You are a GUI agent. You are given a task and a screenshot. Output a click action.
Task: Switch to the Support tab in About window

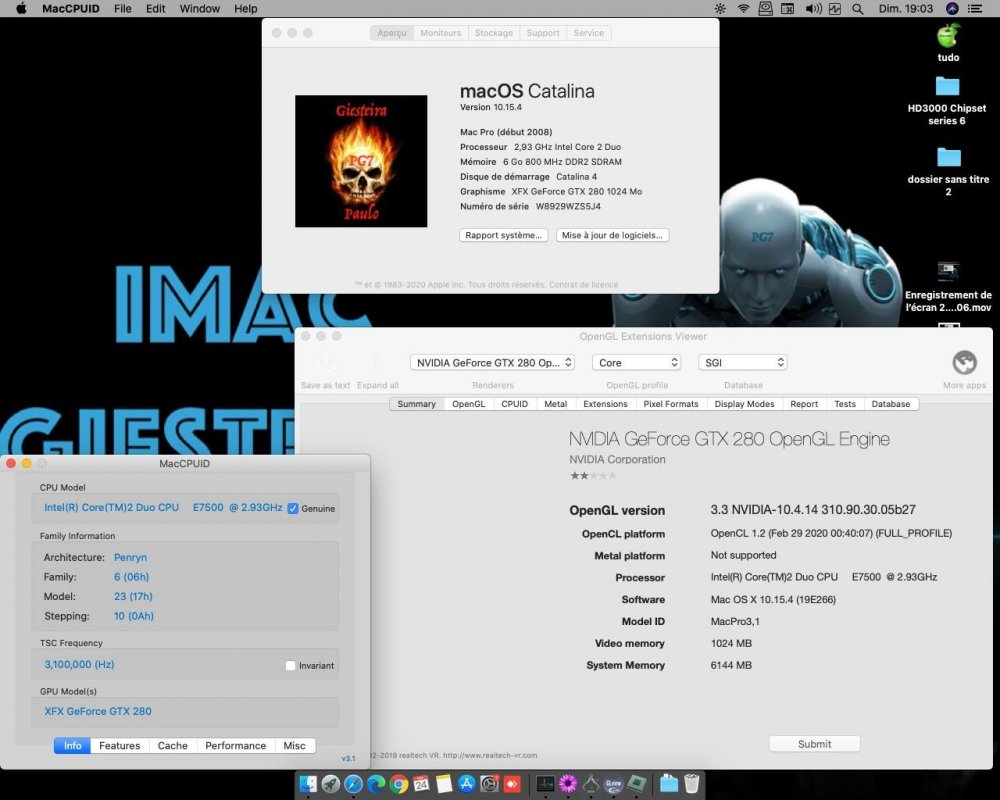coord(543,33)
